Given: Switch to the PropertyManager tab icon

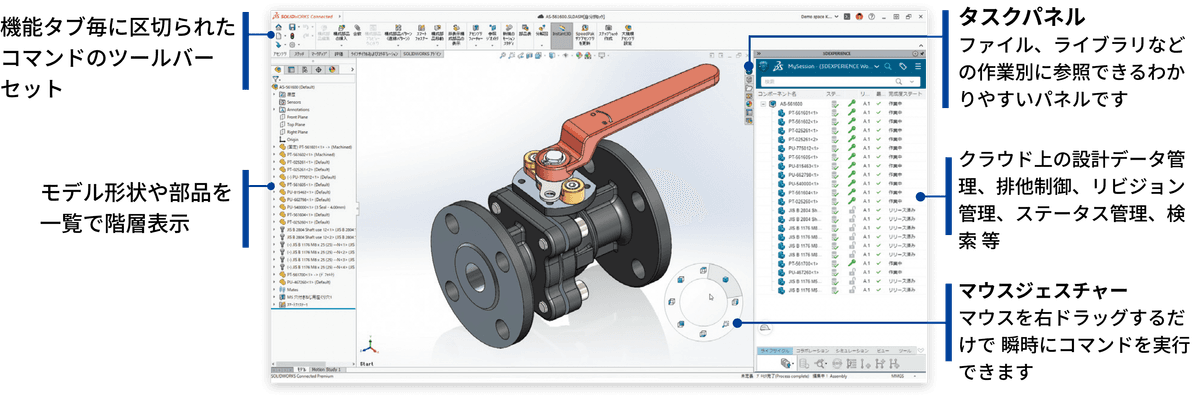Looking at the screenshot, I should tap(291, 69).
